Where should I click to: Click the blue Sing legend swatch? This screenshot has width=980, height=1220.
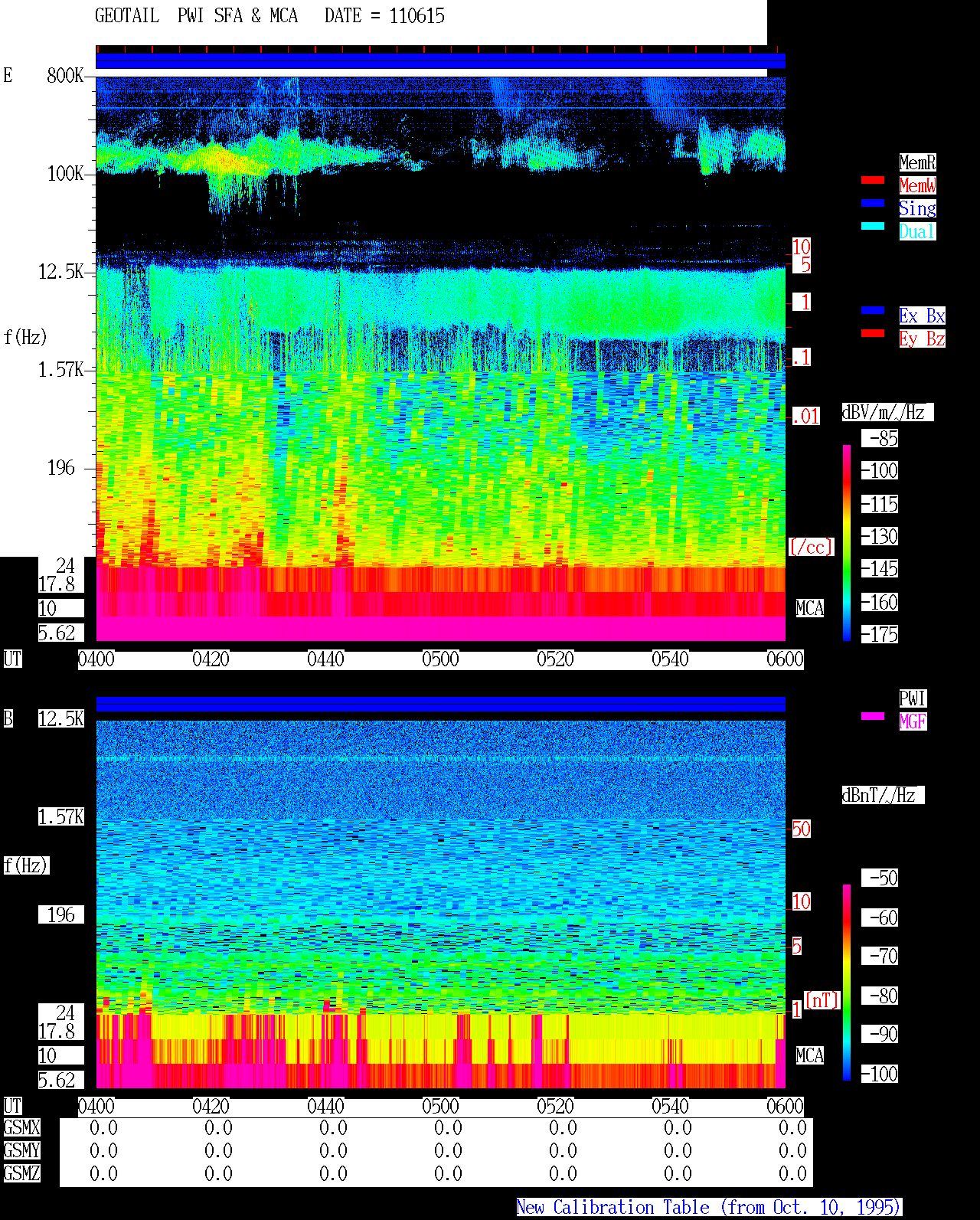click(873, 203)
